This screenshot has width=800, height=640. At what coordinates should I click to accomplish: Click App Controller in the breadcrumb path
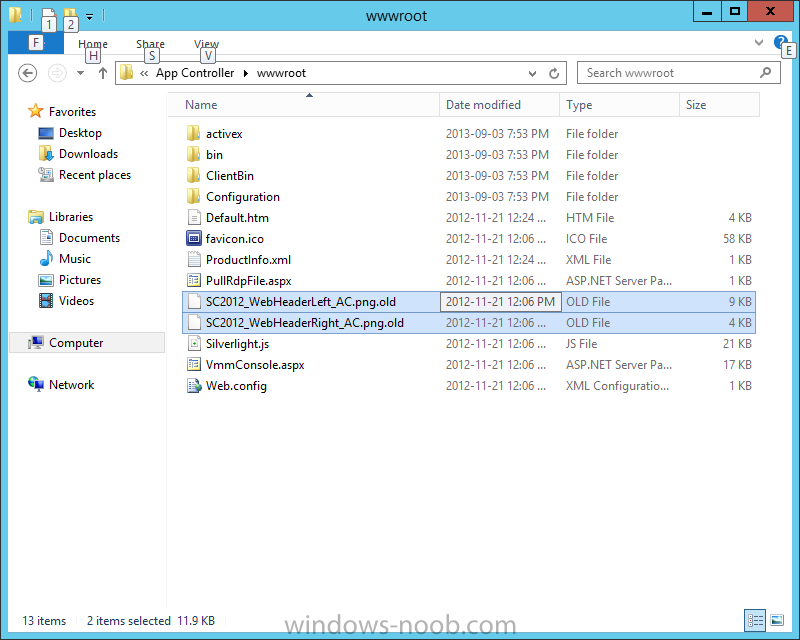(195, 73)
